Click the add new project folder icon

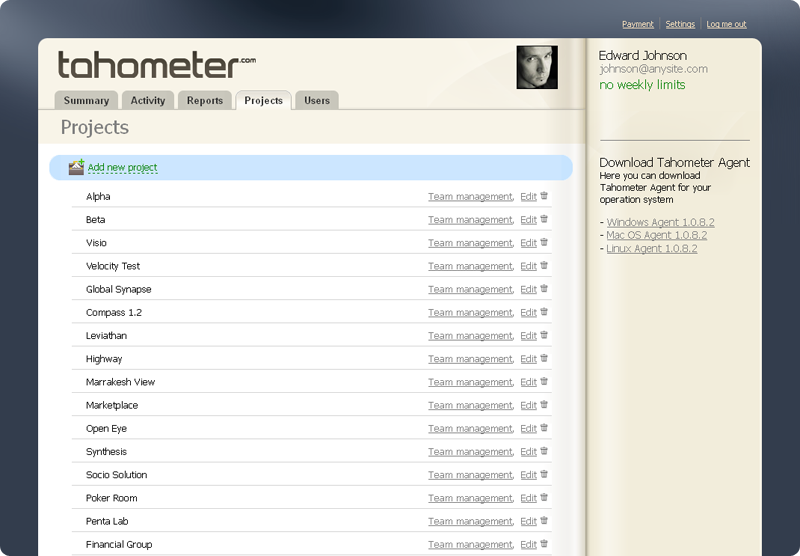(76, 167)
